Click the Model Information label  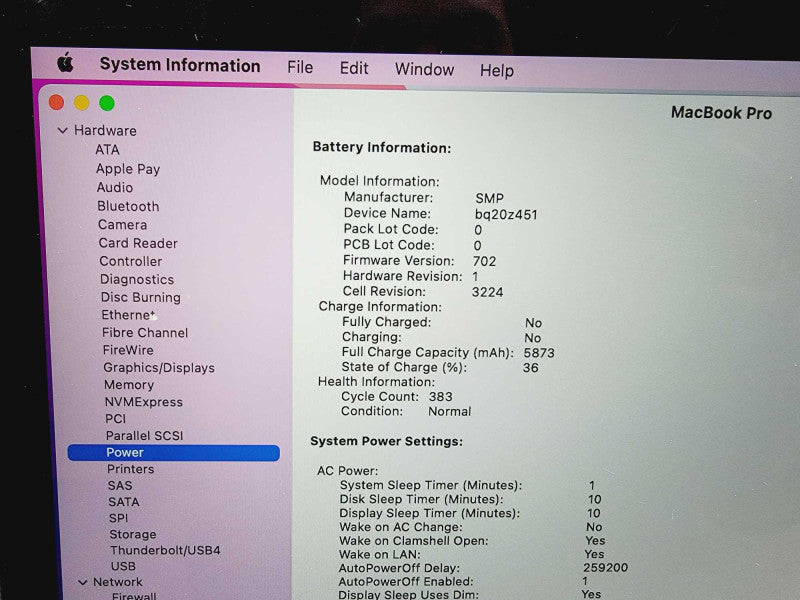pyautogui.click(x=380, y=181)
